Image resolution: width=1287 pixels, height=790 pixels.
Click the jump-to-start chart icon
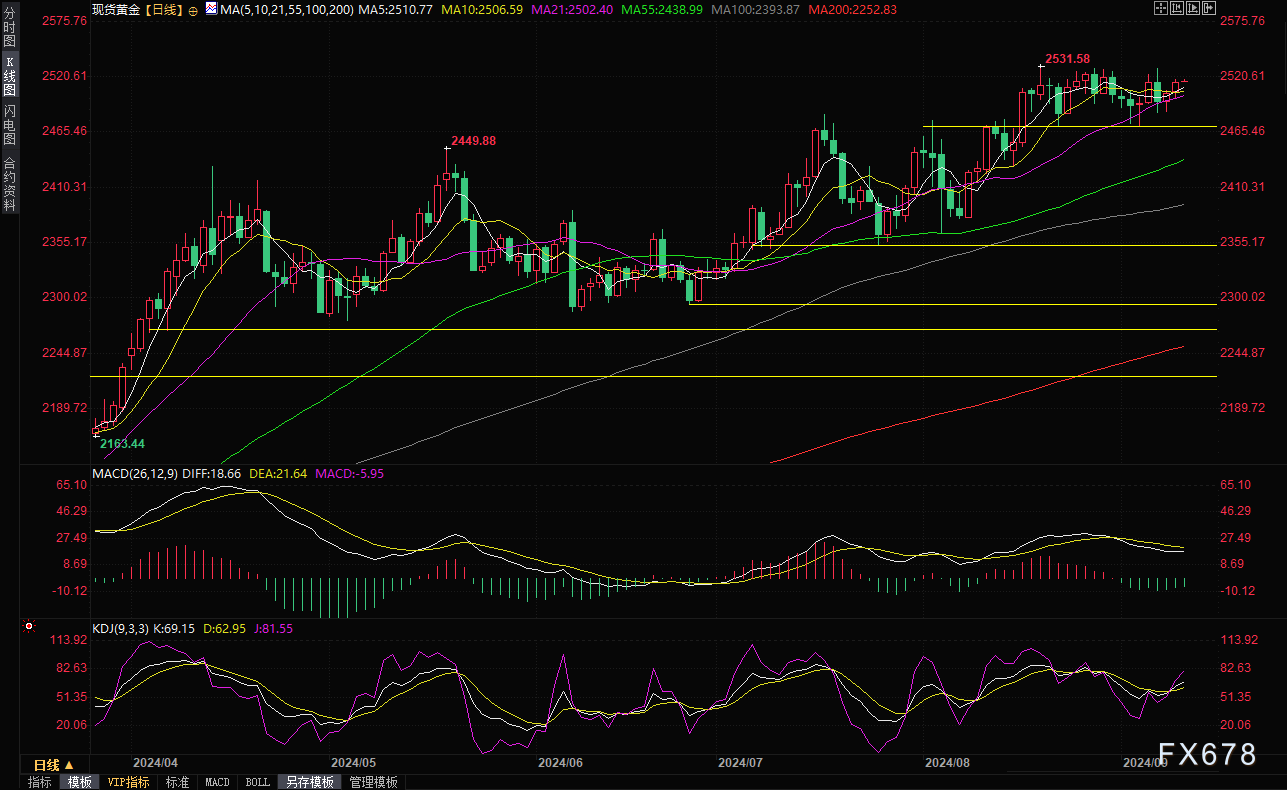click(1178, 9)
